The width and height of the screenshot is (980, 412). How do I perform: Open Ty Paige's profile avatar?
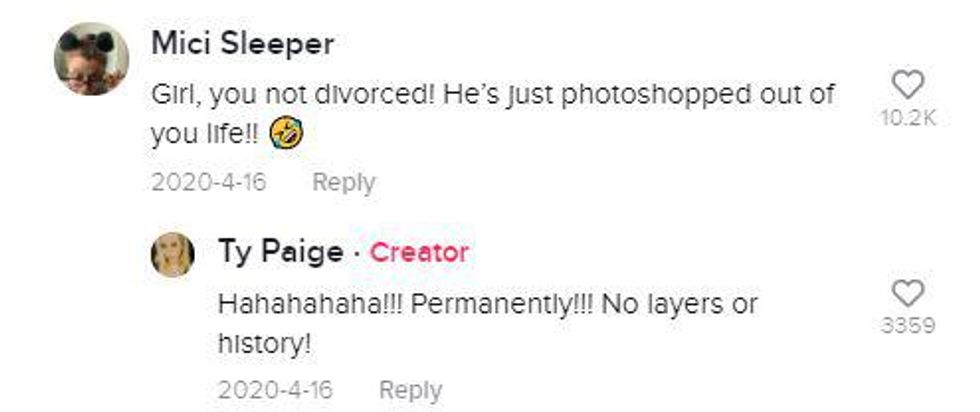[172, 254]
